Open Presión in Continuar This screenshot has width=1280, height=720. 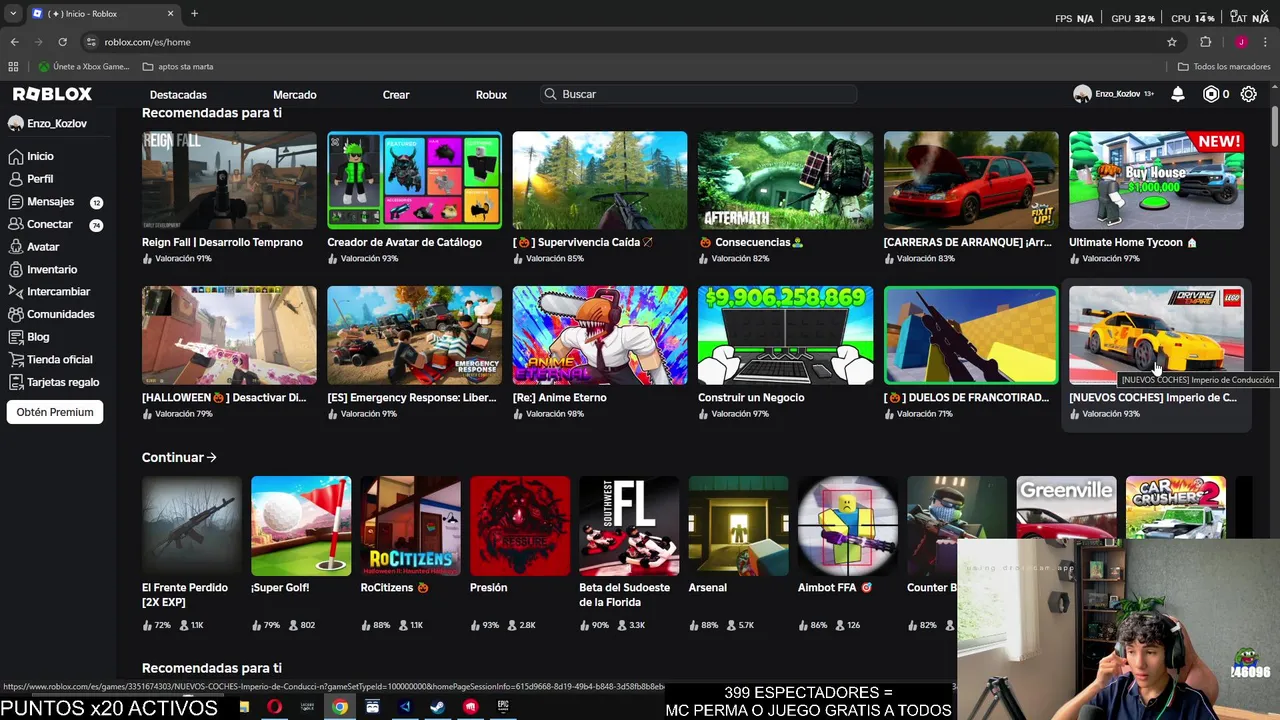click(520, 526)
